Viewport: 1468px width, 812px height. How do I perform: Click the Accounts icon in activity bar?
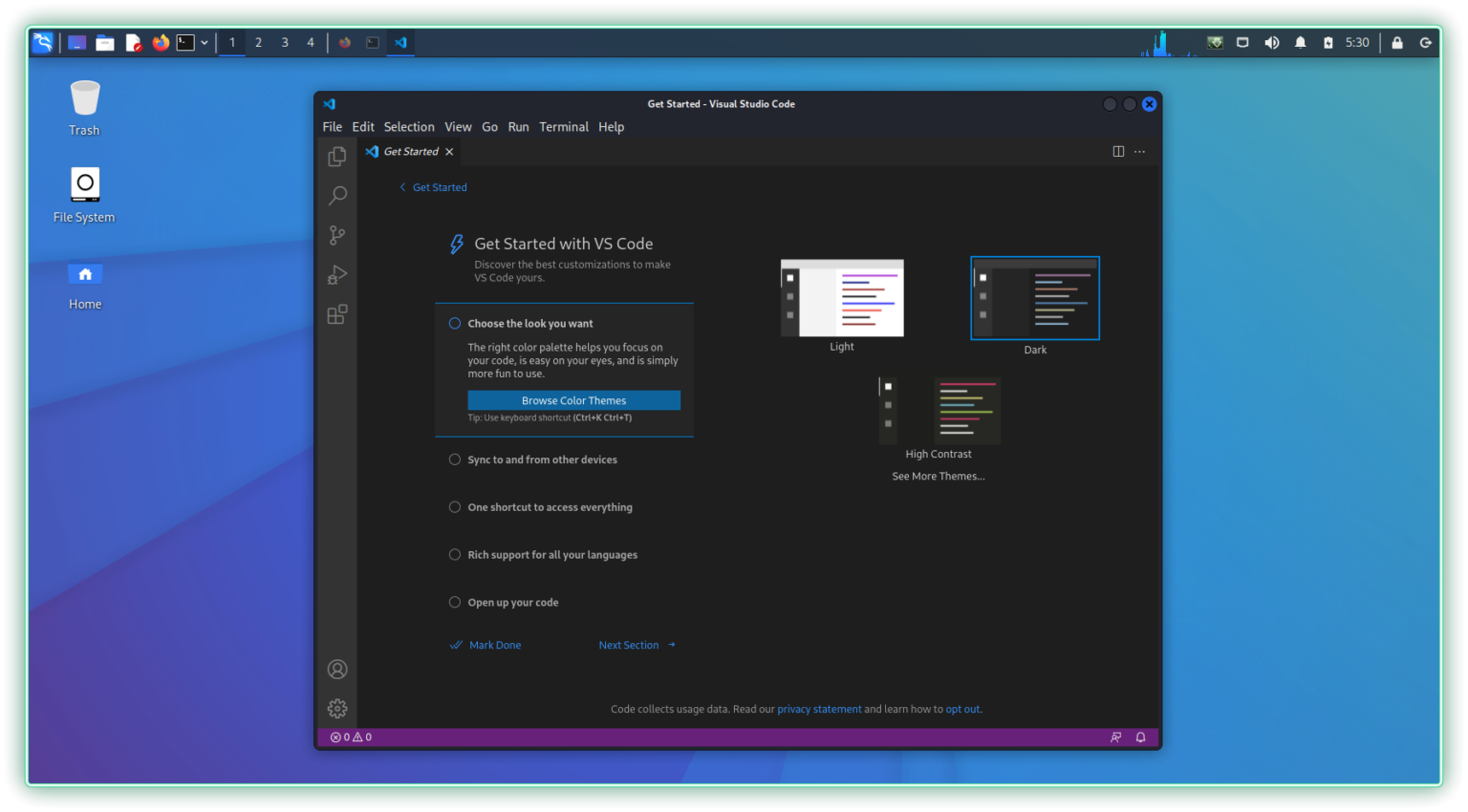coord(337,670)
